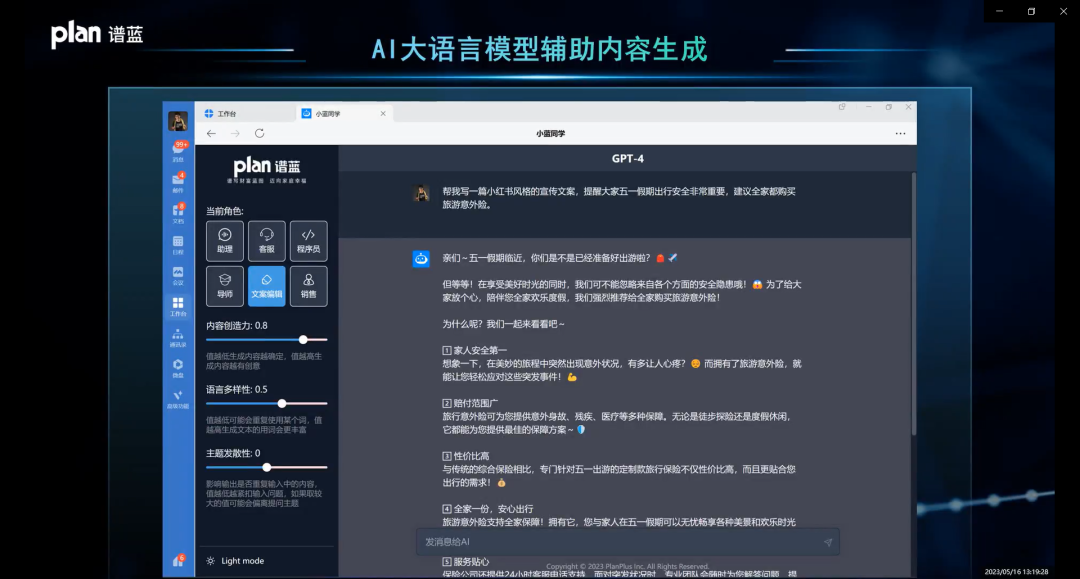Open the 消息 messages icon in sidebar
This screenshot has width=1080, height=579.
click(x=178, y=151)
